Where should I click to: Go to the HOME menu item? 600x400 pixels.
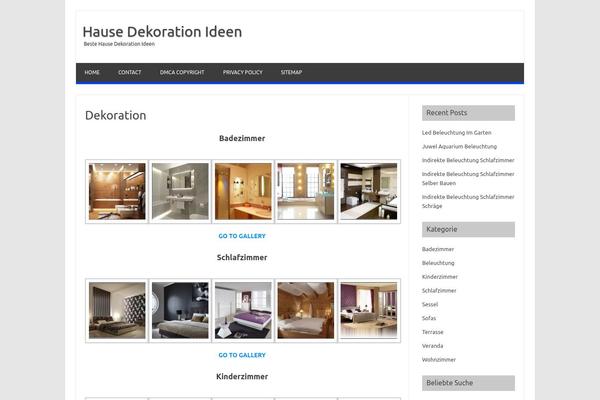[x=92, y=72]
